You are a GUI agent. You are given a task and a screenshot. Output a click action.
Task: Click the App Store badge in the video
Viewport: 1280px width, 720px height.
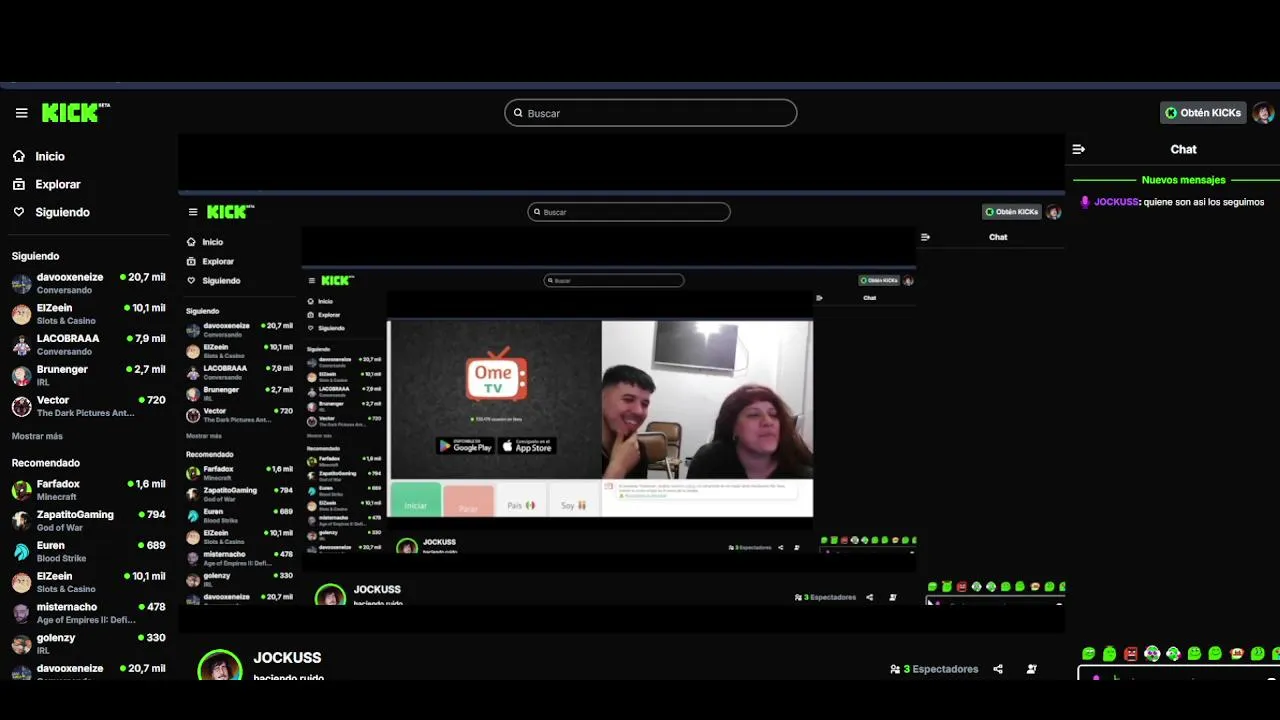(527, 446)
